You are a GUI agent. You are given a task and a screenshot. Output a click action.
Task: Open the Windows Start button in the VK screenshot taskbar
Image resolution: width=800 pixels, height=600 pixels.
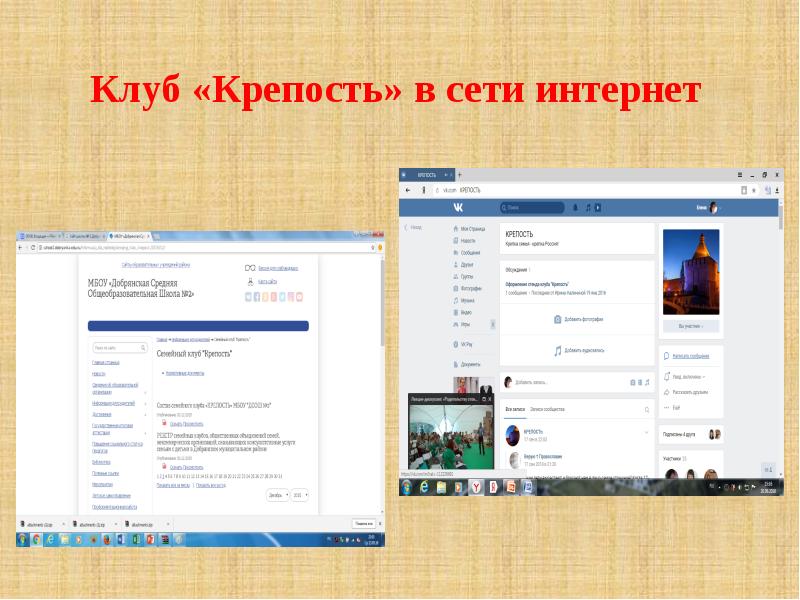click(x=407, y=487)
